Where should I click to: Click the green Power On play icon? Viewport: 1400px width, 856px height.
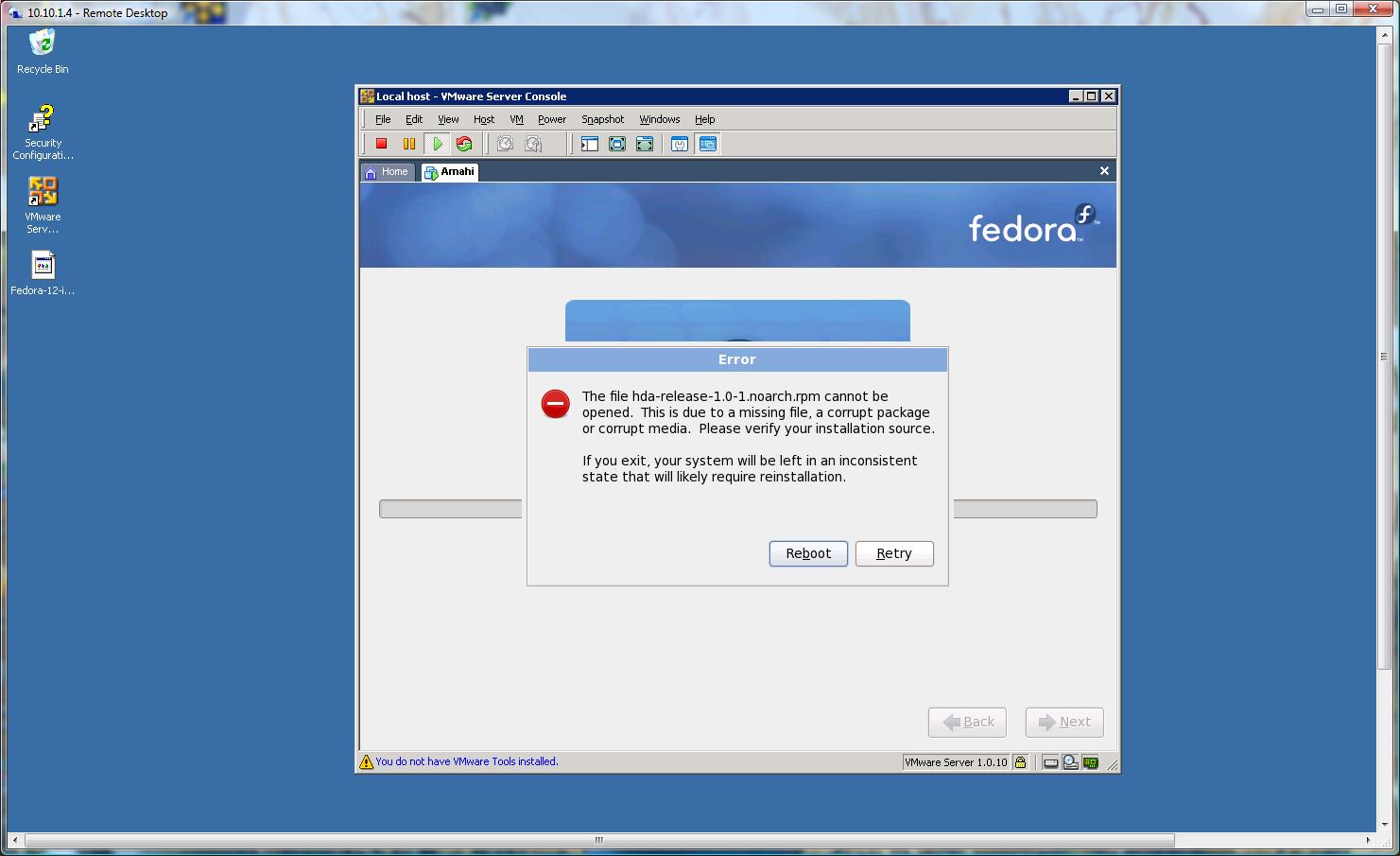[437, 144]
